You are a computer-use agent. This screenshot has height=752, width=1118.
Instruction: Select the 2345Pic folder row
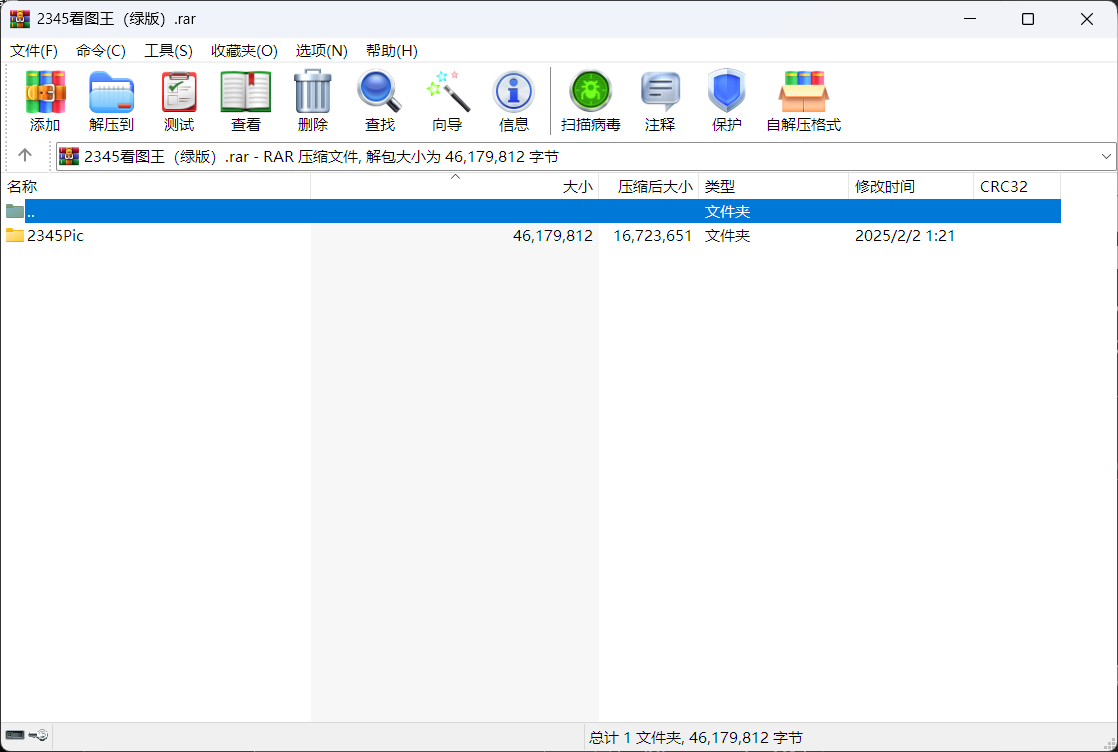56,236
